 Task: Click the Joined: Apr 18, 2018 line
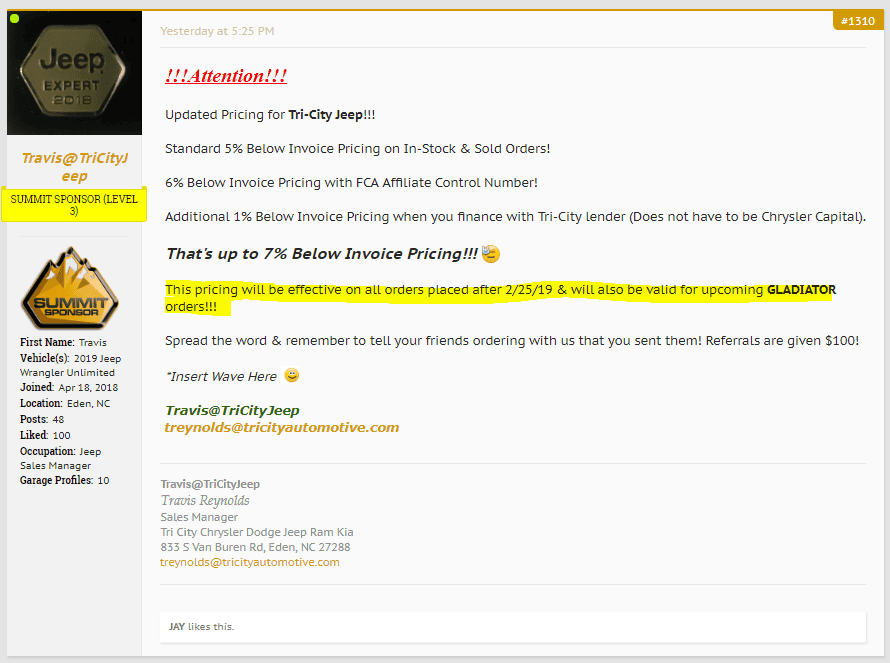coord(69,388)
